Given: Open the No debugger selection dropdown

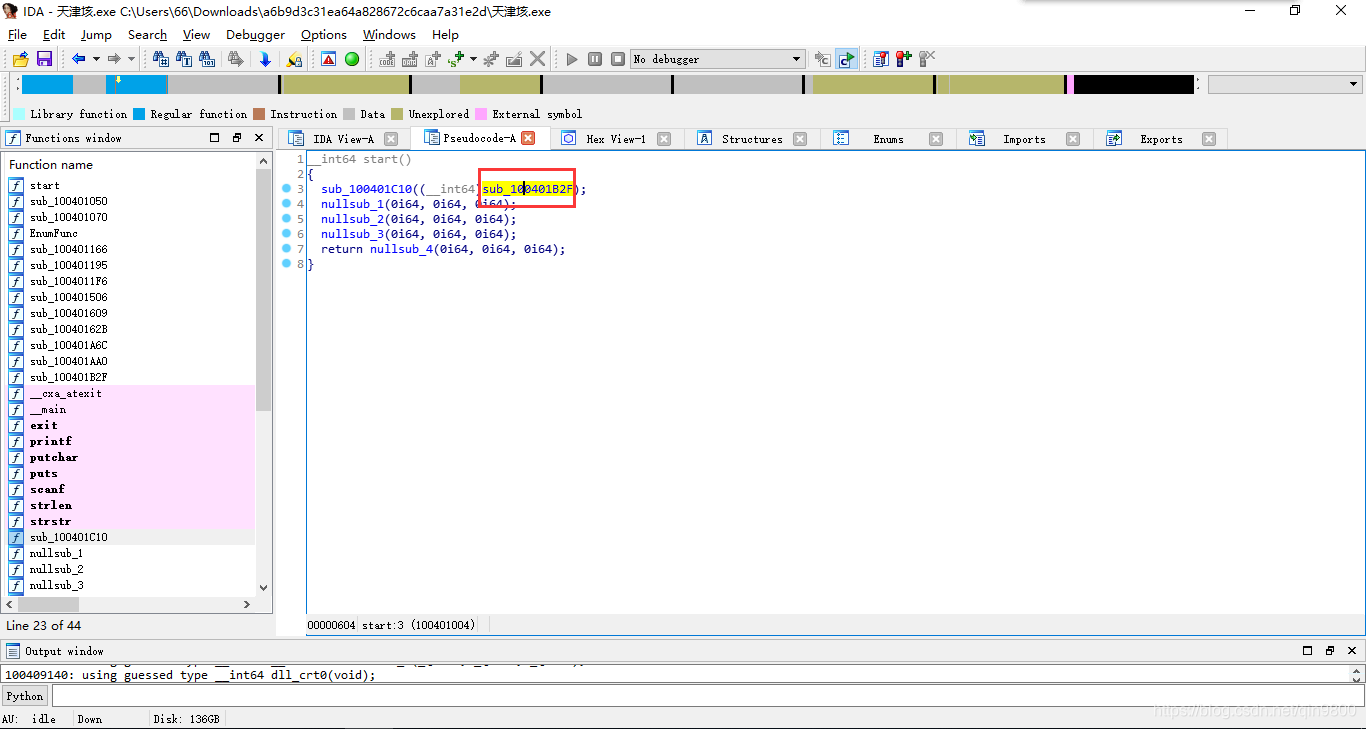Looking at the screenshot, I should pyautogui.click(x=718, y=59).
